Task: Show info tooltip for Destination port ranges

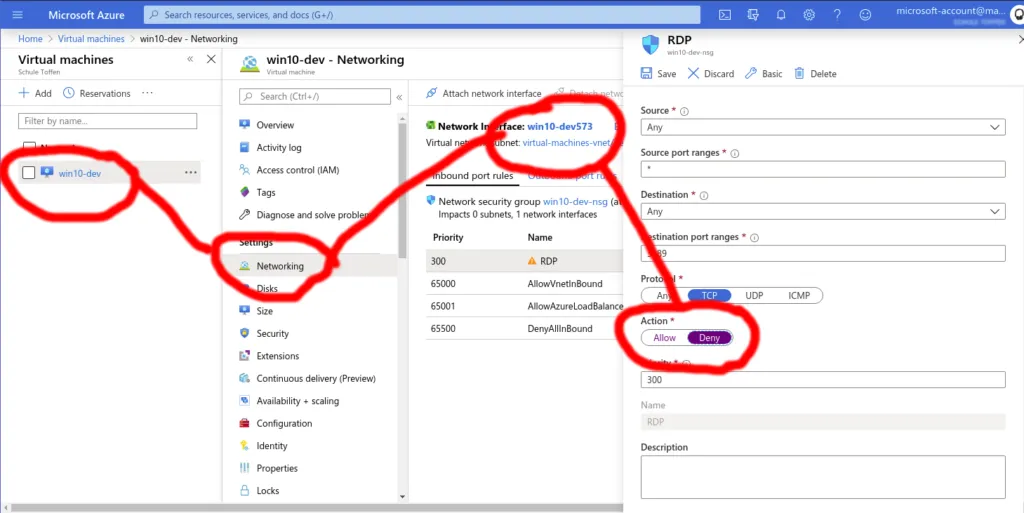Action: tap(754, 238)
